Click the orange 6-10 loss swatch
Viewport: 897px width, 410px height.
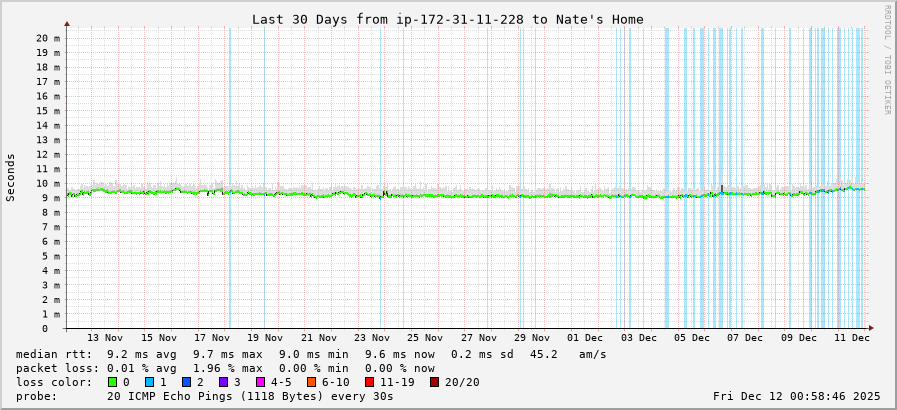(x=311, y=382)
